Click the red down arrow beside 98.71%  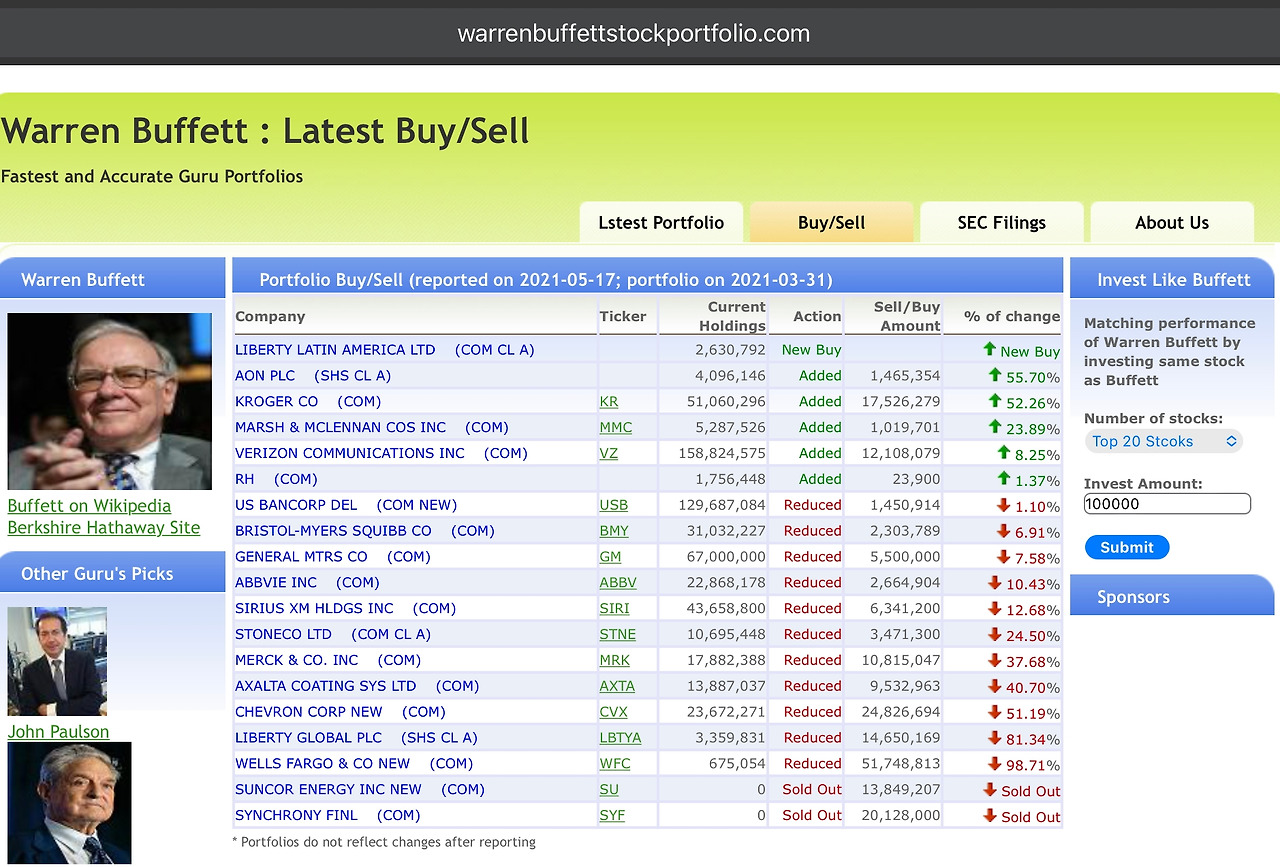coord(994,765)
